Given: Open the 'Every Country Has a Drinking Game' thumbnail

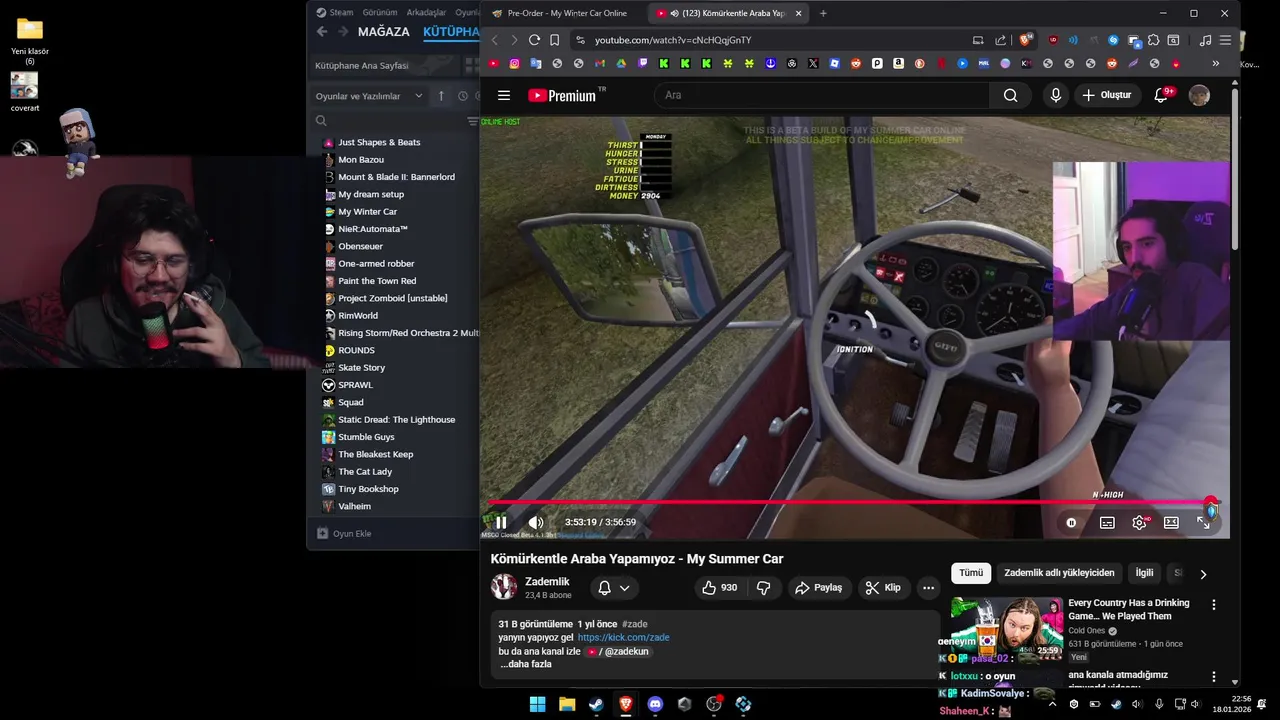Looking at the screenshot, I should tap(1007, 628).
